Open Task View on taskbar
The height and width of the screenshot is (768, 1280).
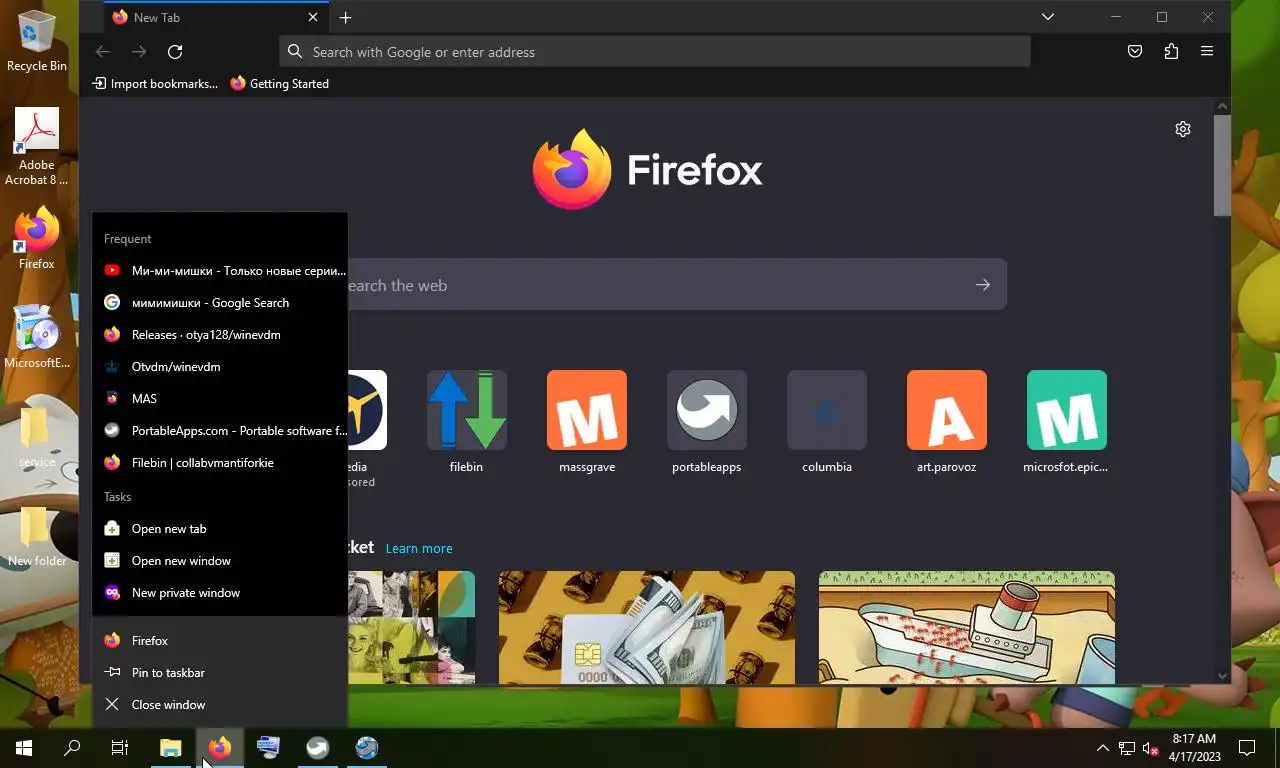coord(120,748)
